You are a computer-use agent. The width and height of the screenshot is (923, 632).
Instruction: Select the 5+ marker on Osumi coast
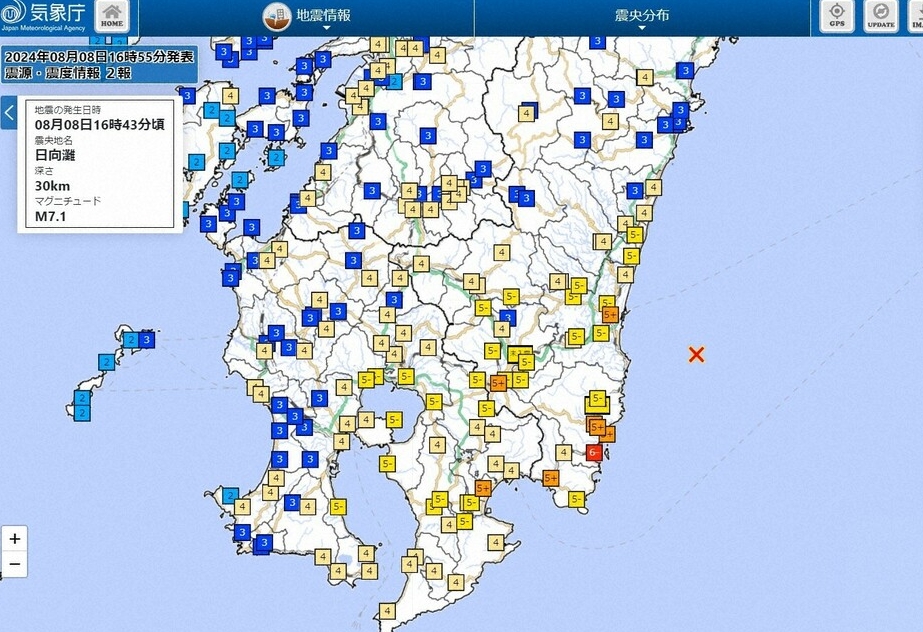click(x=483, y=488)
